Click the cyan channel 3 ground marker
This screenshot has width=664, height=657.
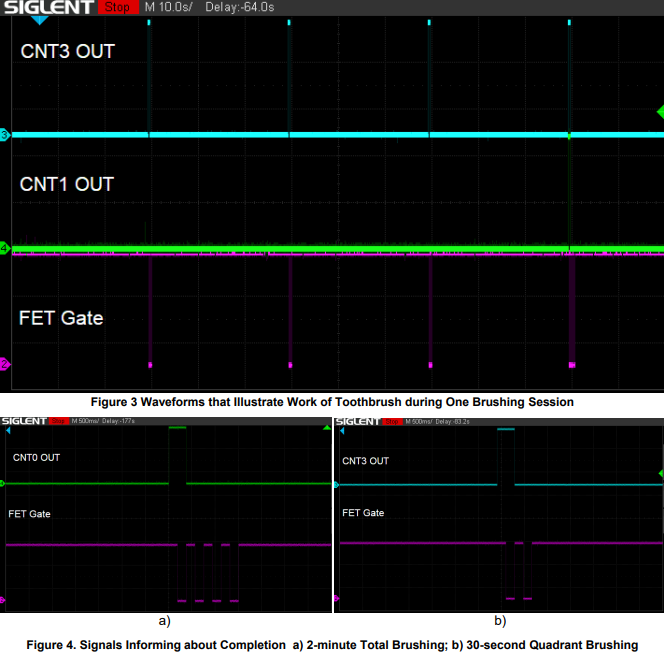click(x=4, y=135)
